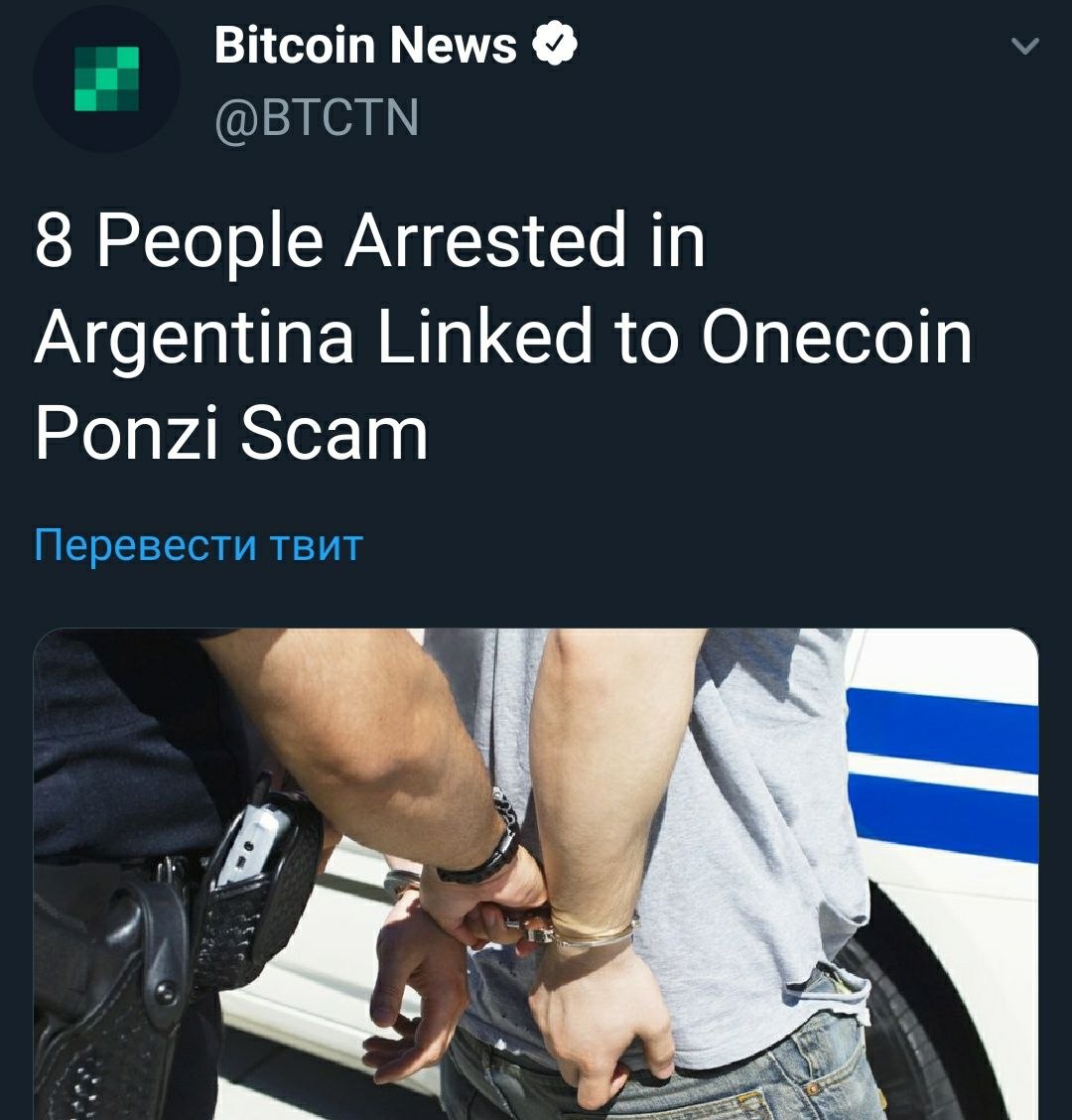The width and height of the screenshot is (1072, 1120).
Task: Open the handcuffed arrest photo
Action: [x=536, y=874]
